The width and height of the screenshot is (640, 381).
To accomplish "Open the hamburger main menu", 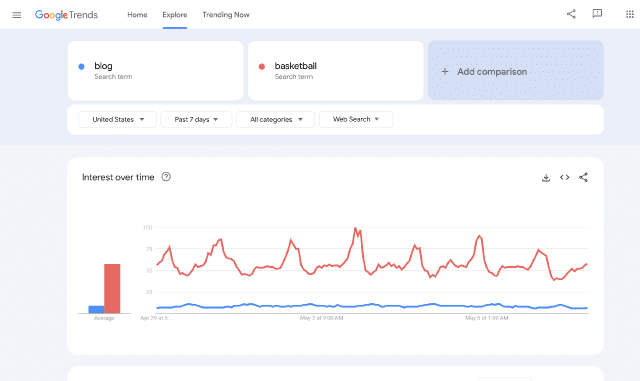I will [x=17, y=15].
